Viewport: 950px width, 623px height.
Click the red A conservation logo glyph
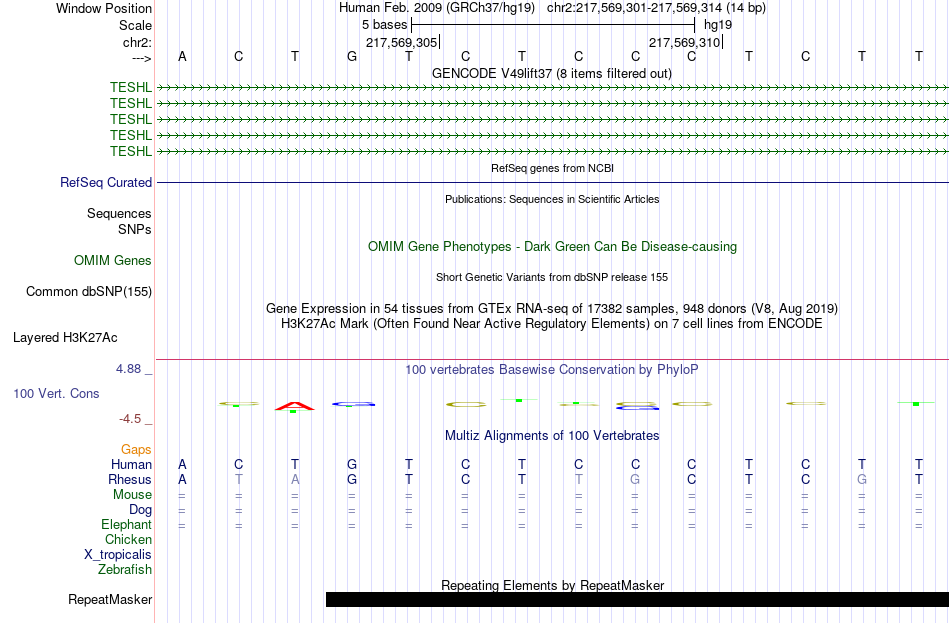tap(294, 407)
